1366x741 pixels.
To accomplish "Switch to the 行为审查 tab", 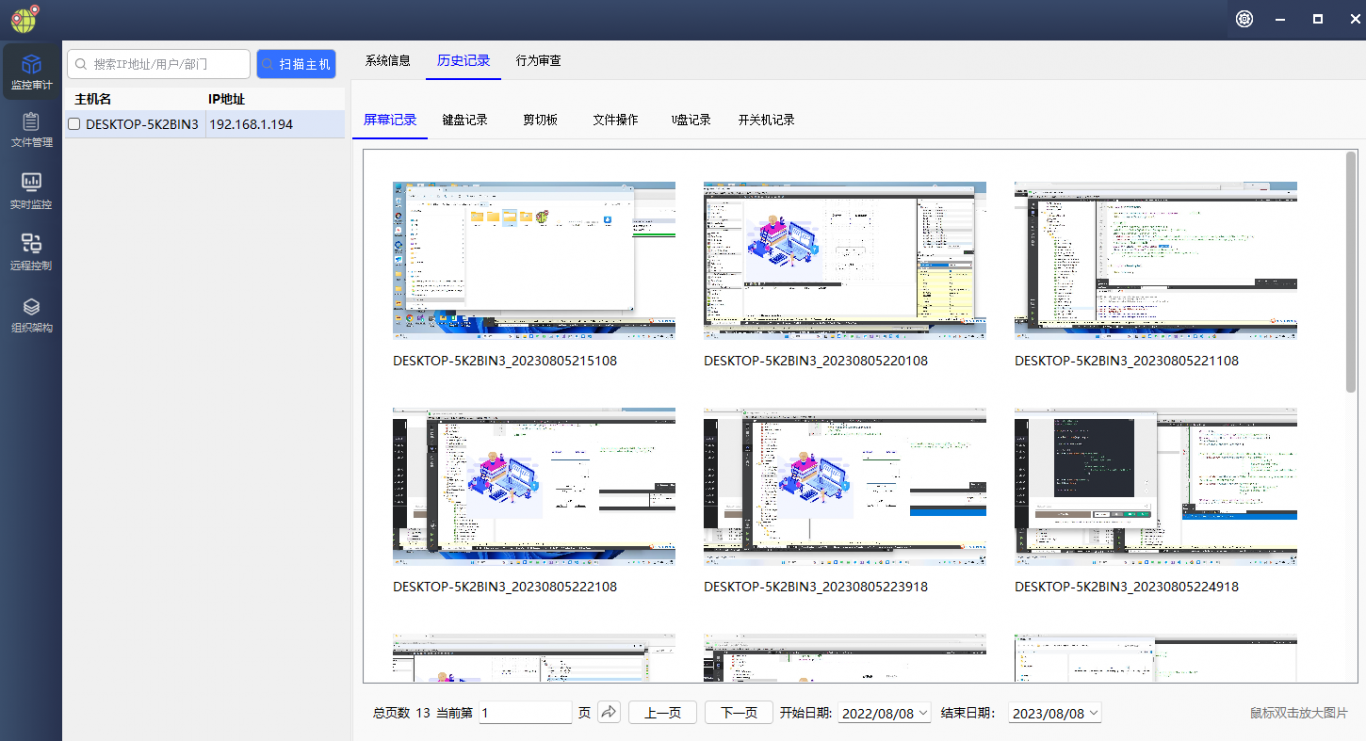I will click(x=538, y=60).
